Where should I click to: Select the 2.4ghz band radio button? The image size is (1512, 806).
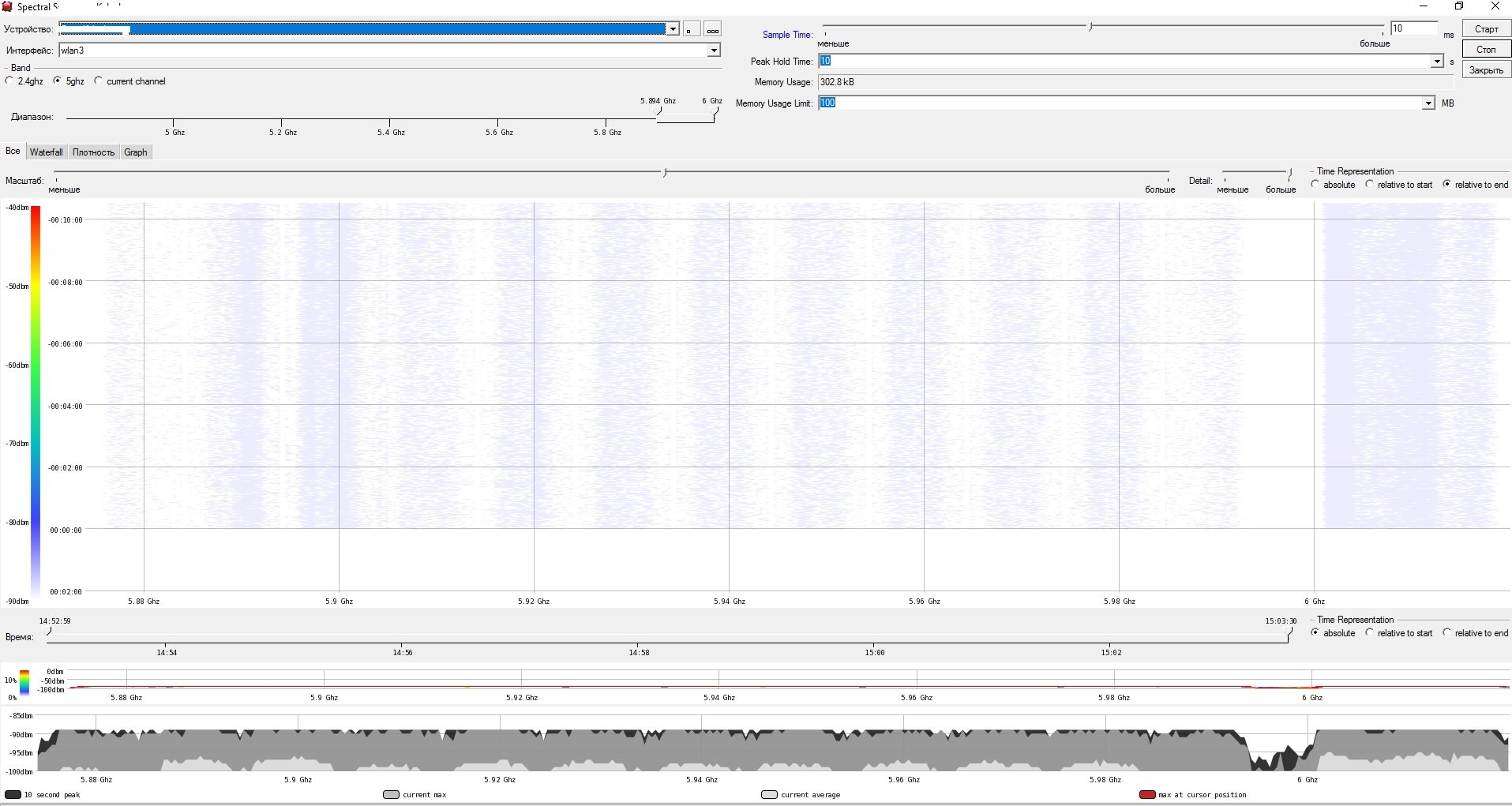coord(9,81)
